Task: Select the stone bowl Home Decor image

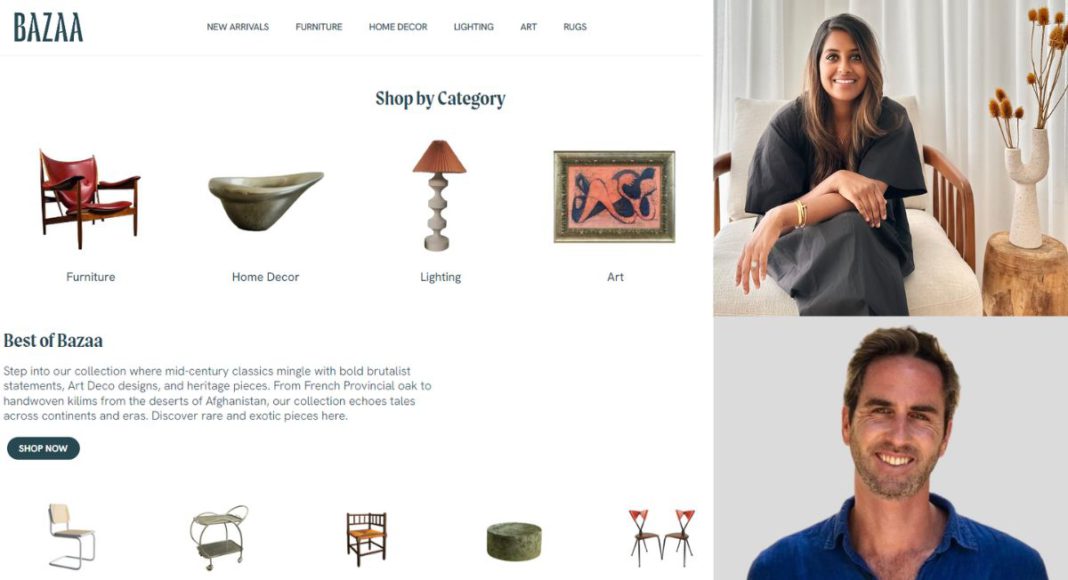Action: 266,201
